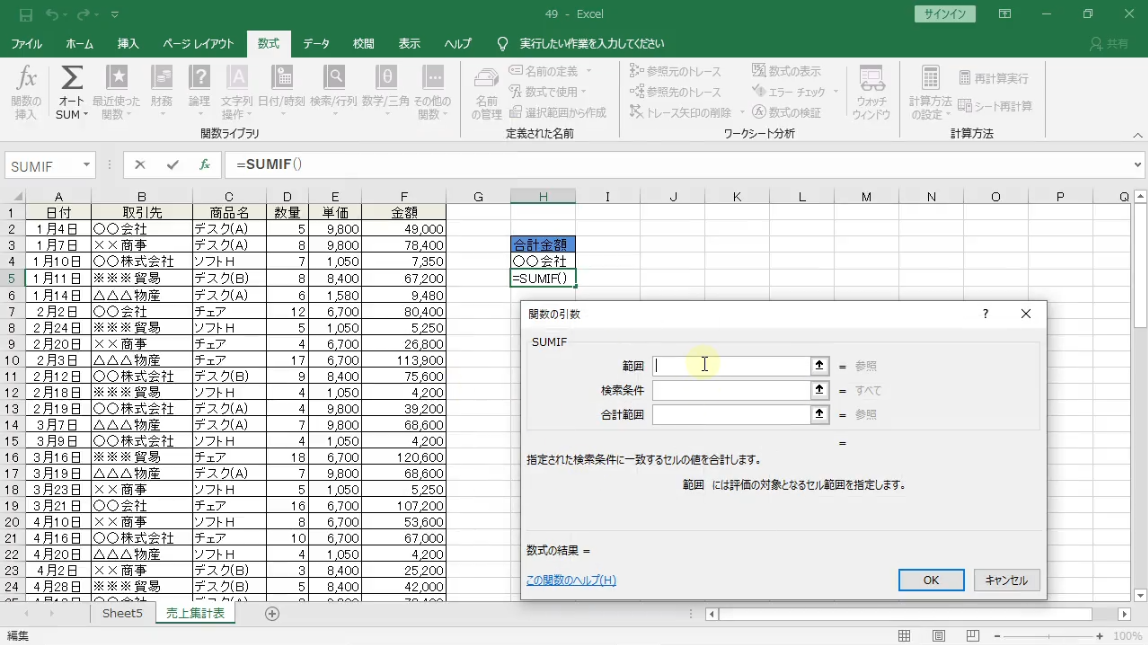Click 検索条件 range selector collapse button
This screenshot has height=645, width=1148.
pos(819,390)
